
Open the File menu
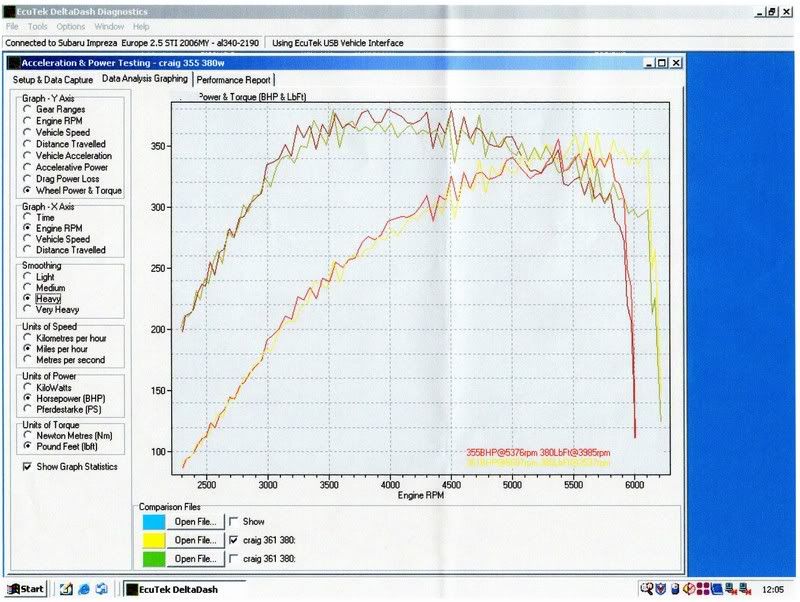[x=12, y=27]
